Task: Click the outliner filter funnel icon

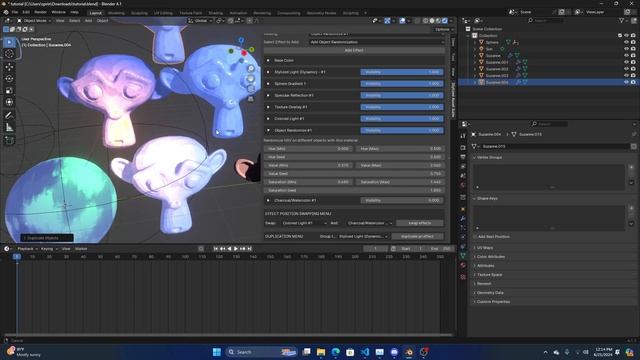Action: point(622,20)
